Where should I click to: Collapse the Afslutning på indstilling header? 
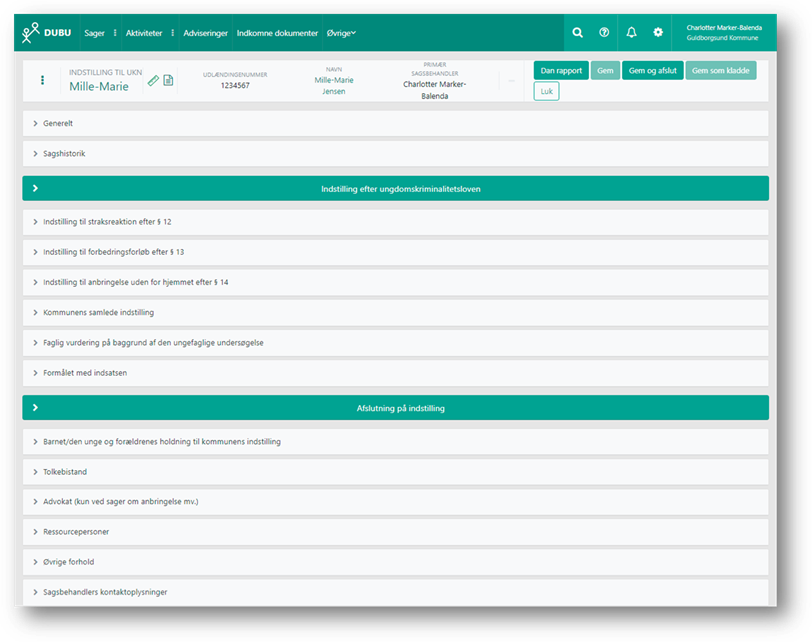pyautogui.click(x=35, y=408)
